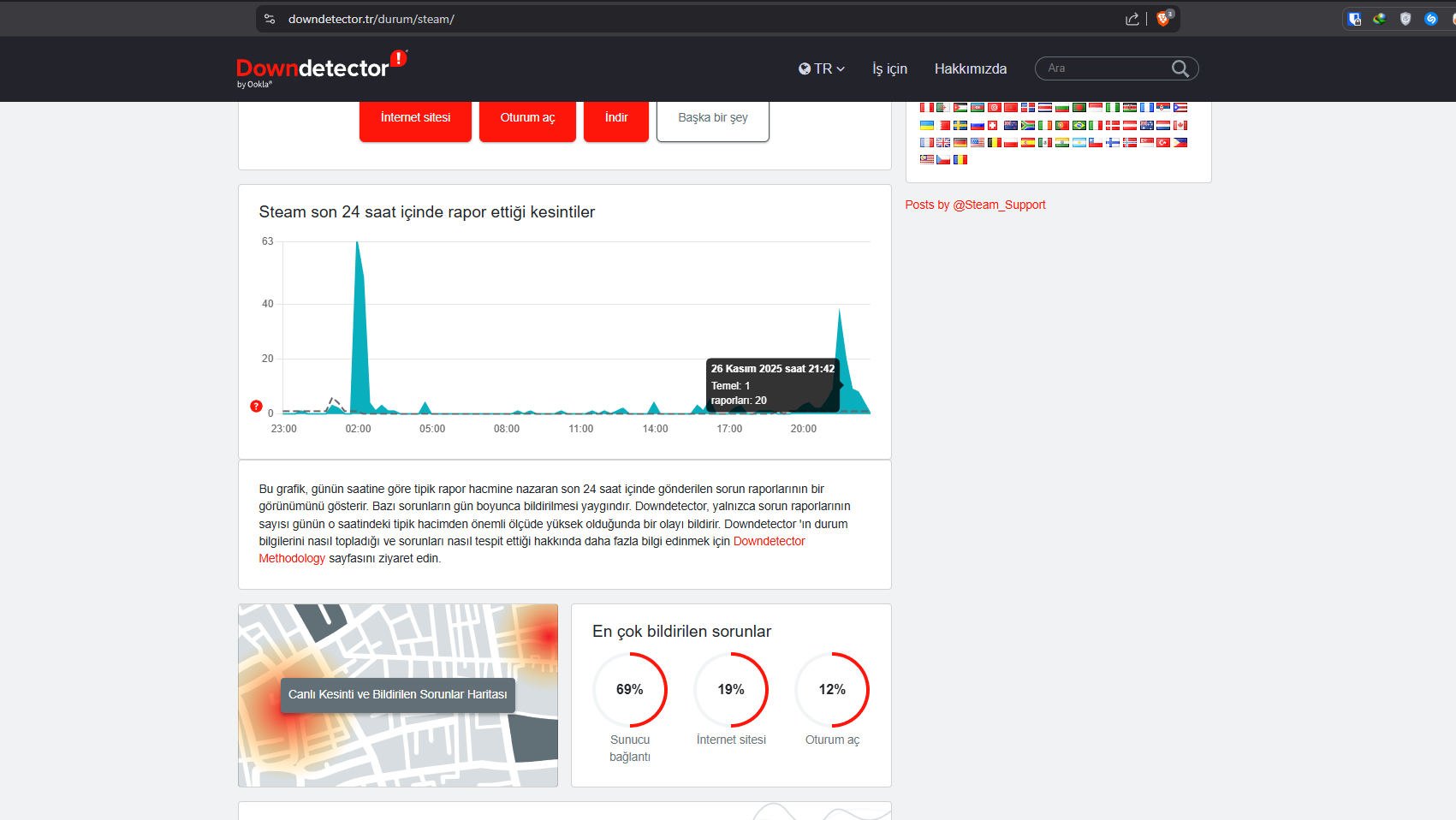The height and width of the screenshot is (820, 1456).
Task: Click the "En çok bildirilen sorunlar" heading
Action: 681,632
